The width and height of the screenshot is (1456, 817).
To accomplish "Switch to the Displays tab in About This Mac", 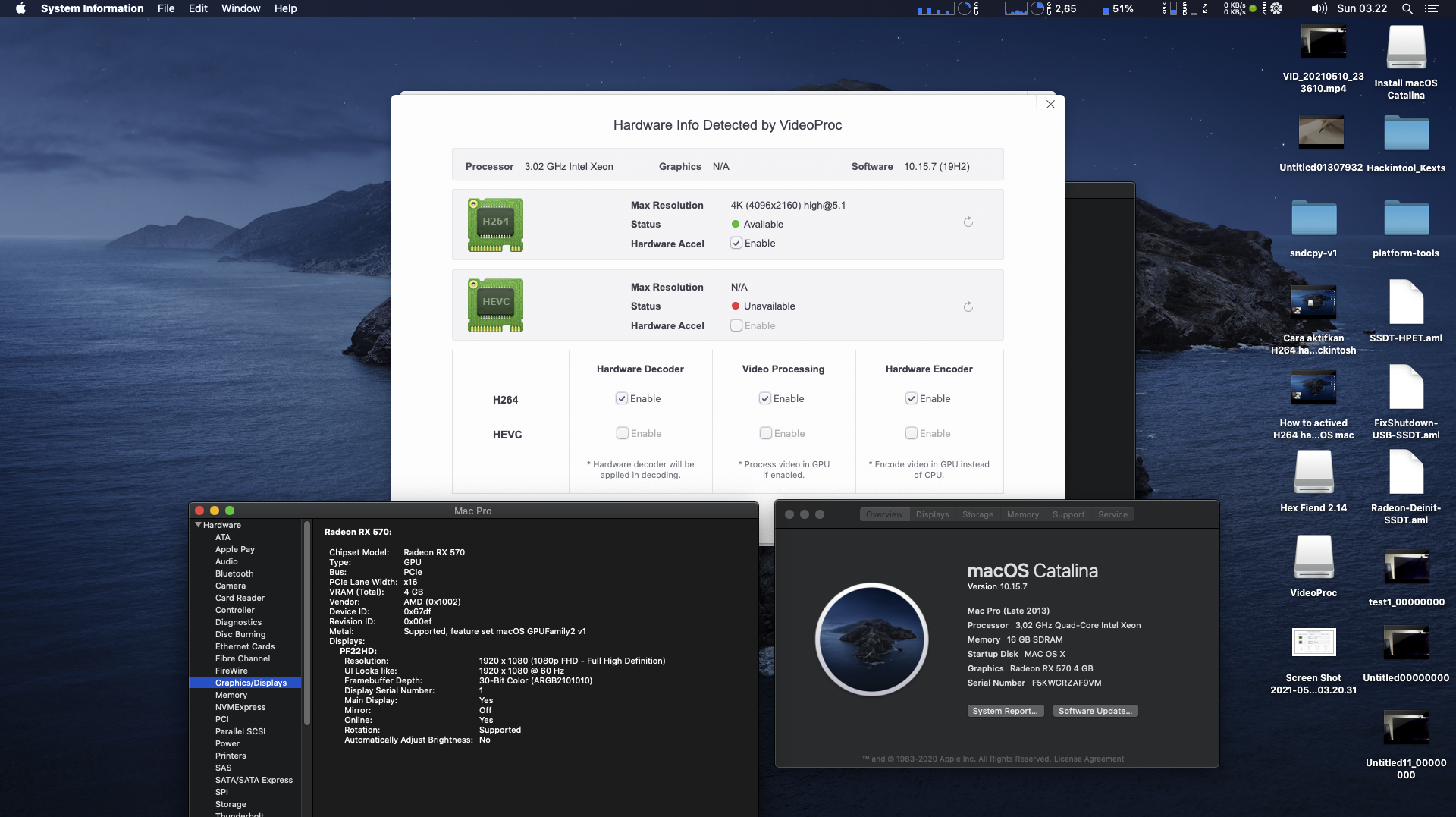I will tap(932, 514).
